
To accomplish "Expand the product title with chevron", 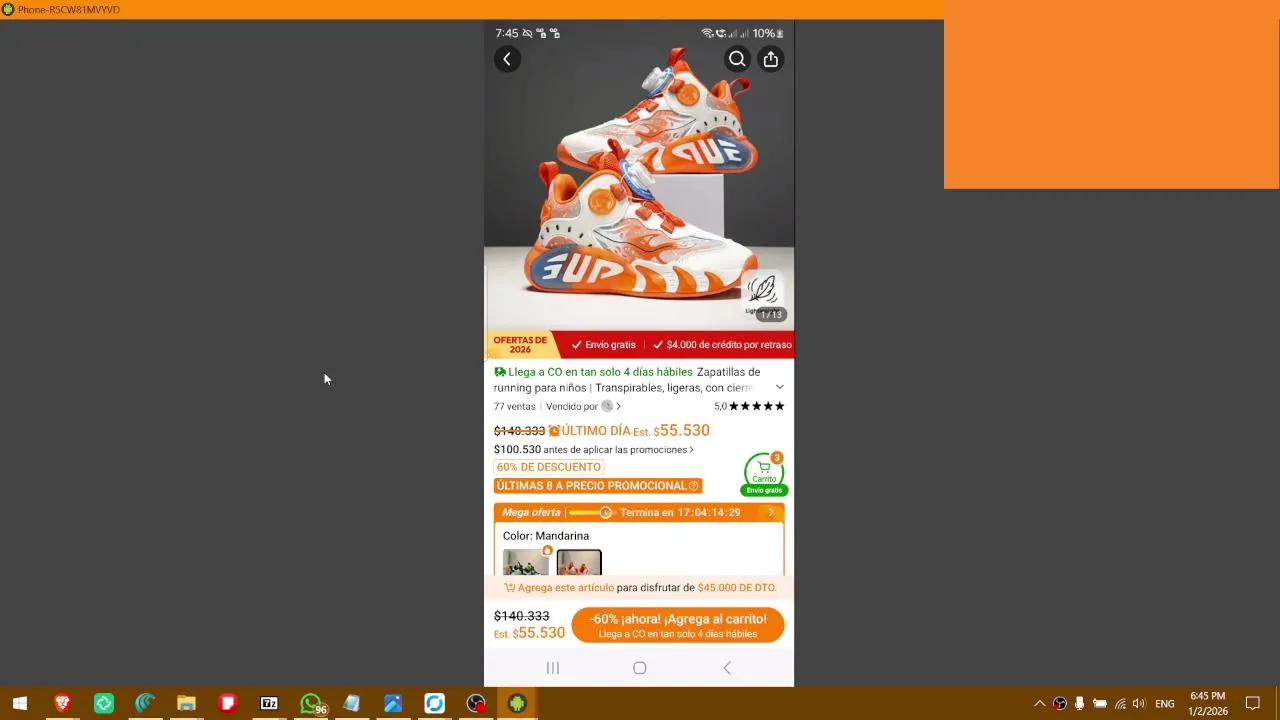I will tap(780, 387).
